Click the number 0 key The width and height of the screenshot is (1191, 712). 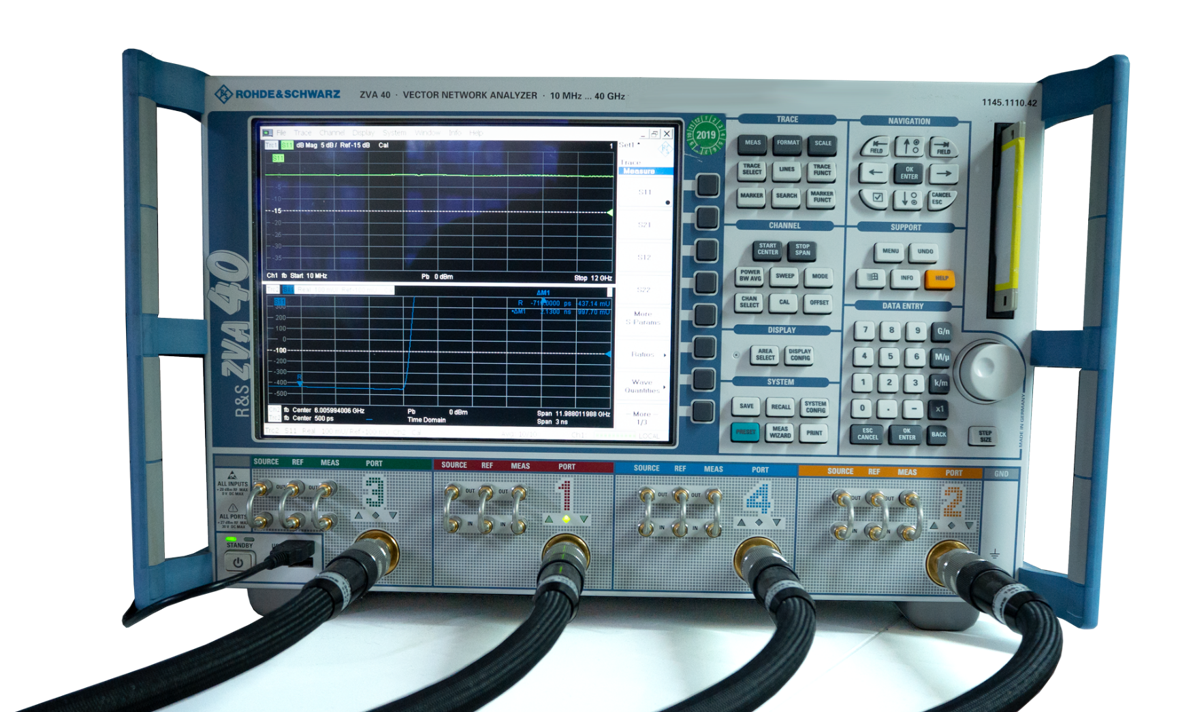click(x=862, y=408)
